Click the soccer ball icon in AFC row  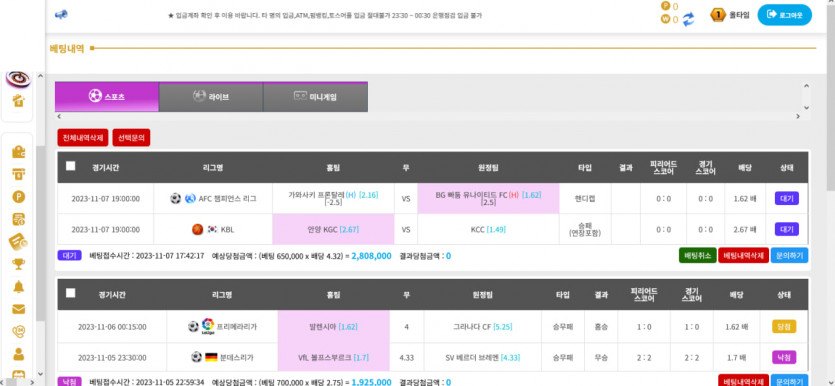pos(176,199)
